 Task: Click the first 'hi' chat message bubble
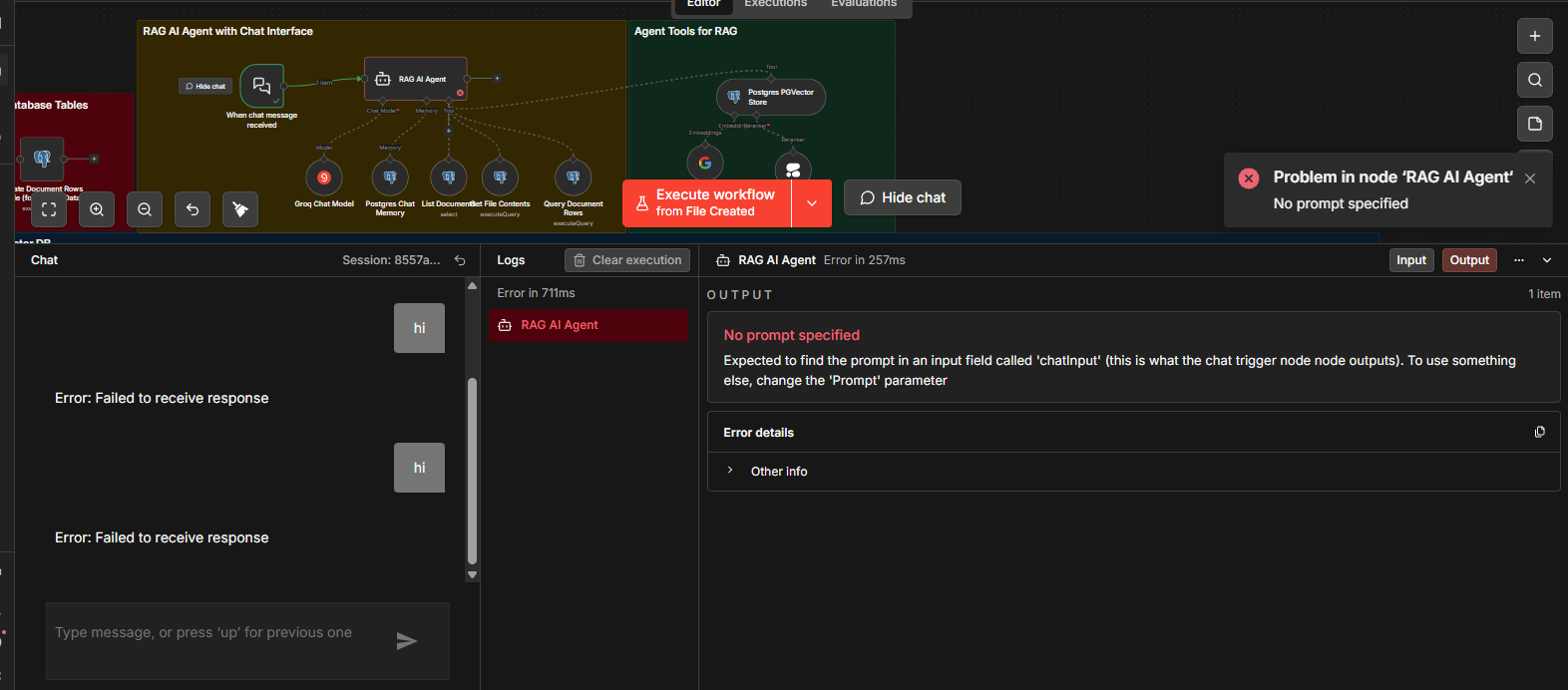tap(419, 328)
